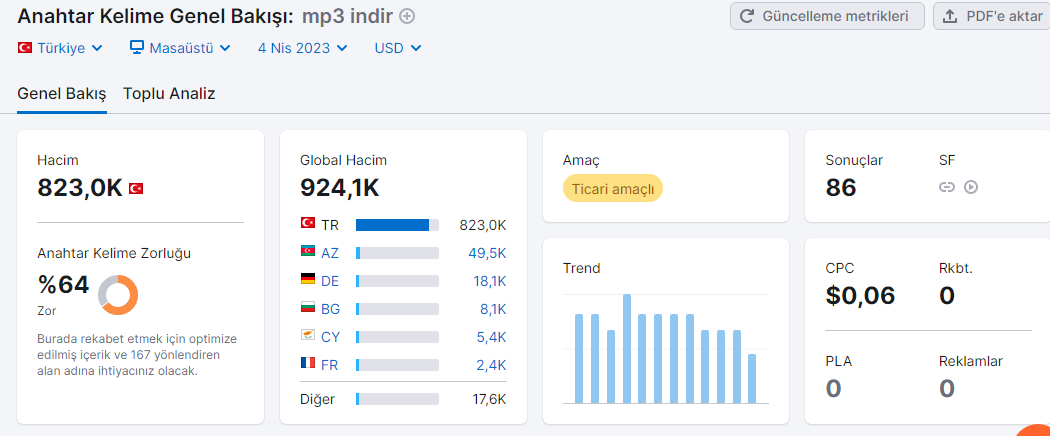Click the Azerbaijan flag icon in Global Hacim

tap(308, 251)
